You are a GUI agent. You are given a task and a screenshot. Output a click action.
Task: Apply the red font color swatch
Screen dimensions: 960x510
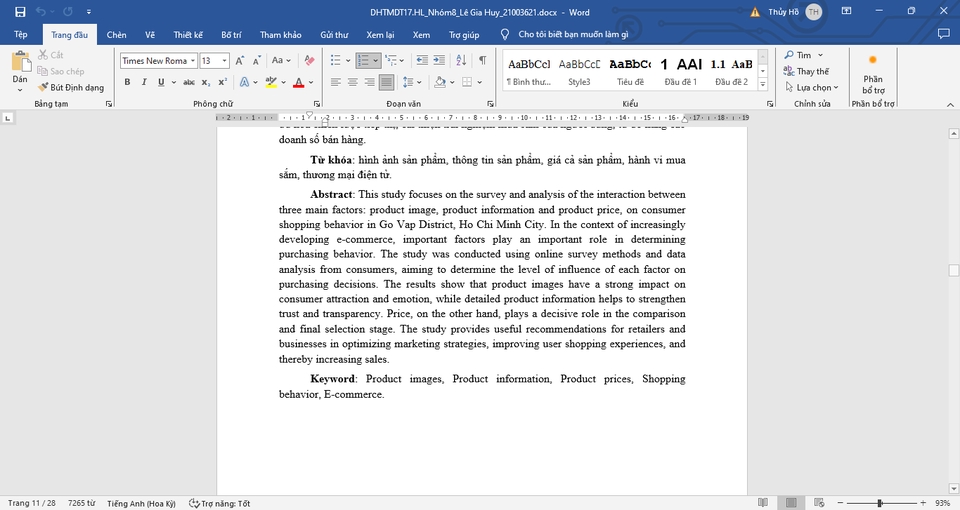[298, 82]
